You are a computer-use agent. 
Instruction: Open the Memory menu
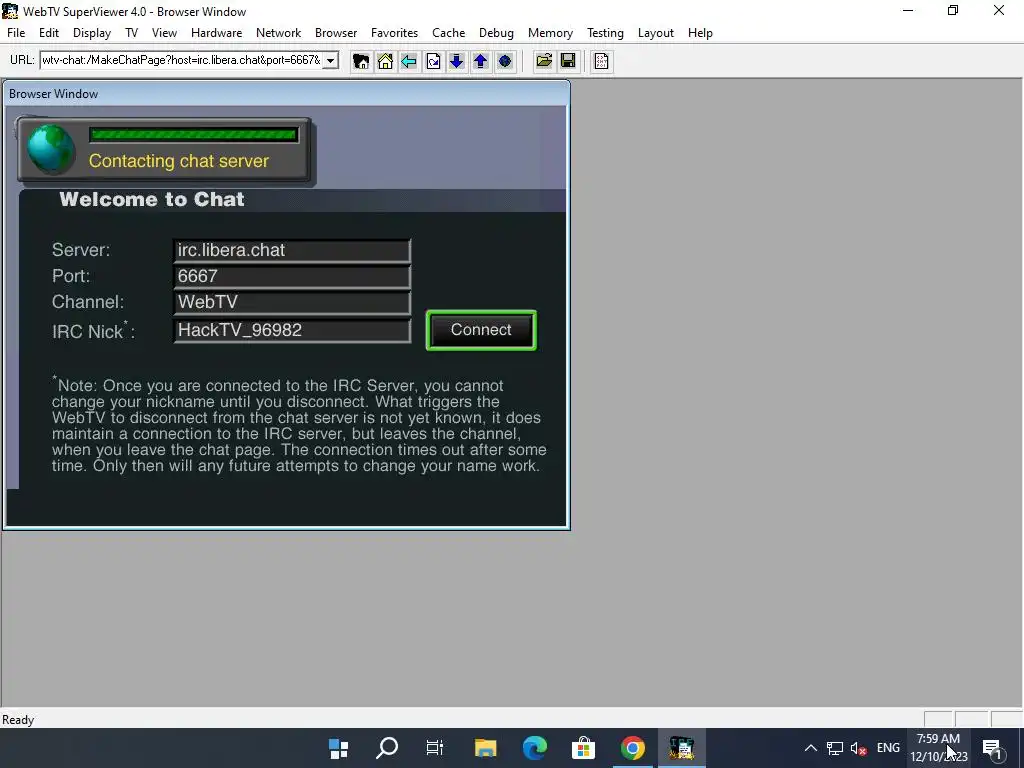(550, 33)
